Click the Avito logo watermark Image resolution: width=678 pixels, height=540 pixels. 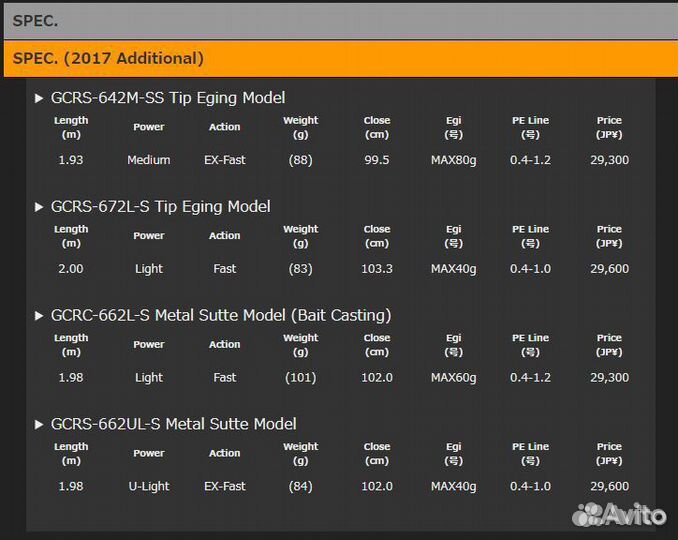tap(619, 514)
